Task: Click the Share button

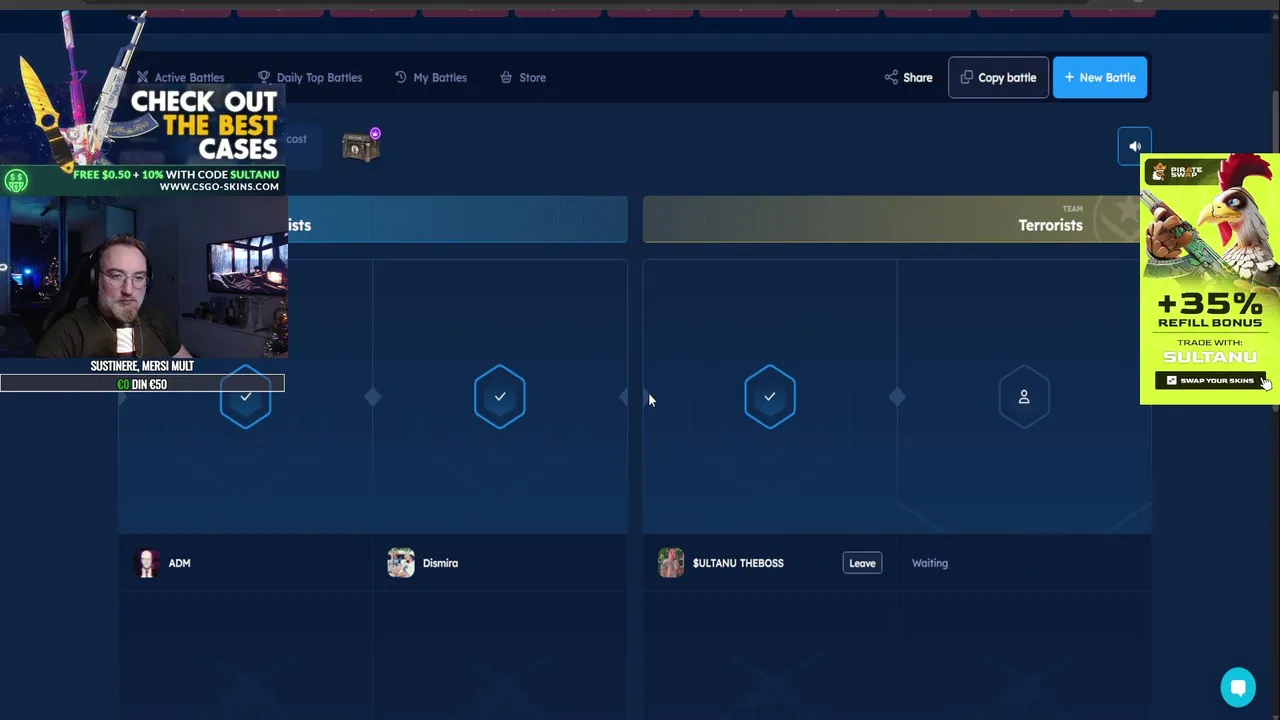Action: (908, 77)
